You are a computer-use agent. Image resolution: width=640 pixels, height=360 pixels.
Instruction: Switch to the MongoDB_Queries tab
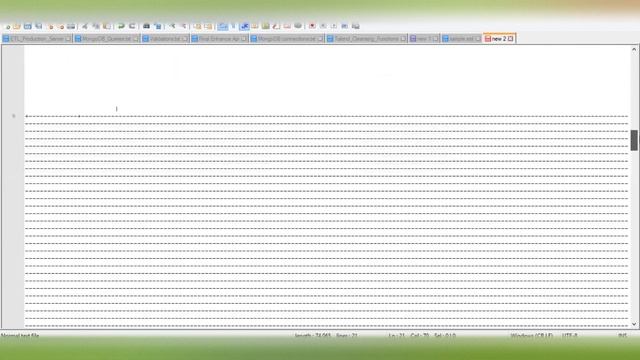107,39
